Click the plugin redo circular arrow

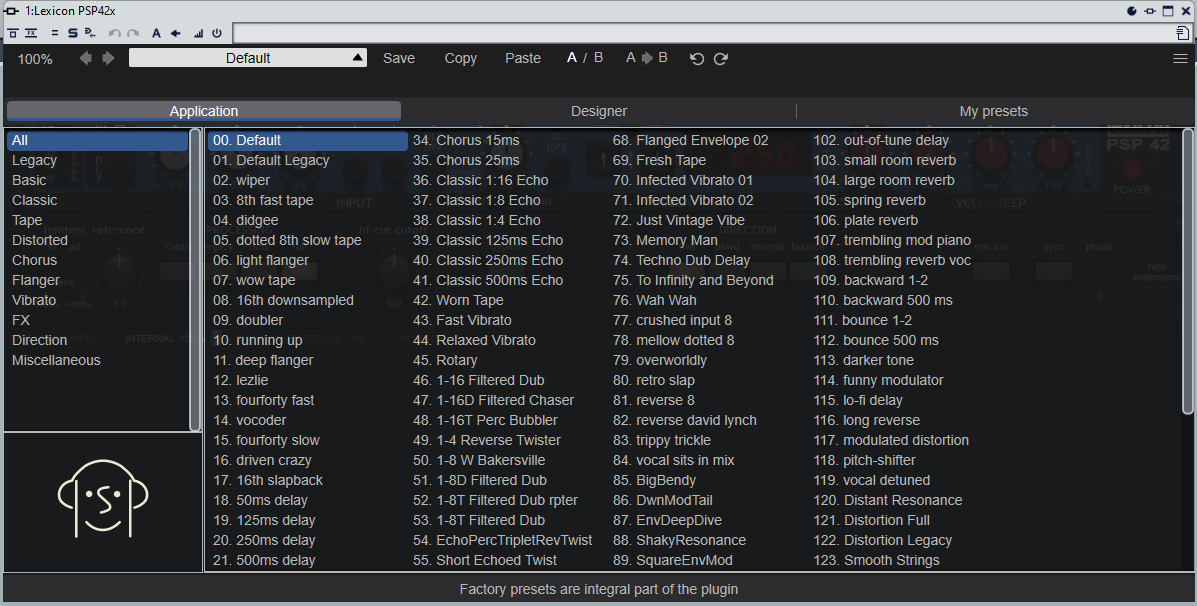[721, 59]
